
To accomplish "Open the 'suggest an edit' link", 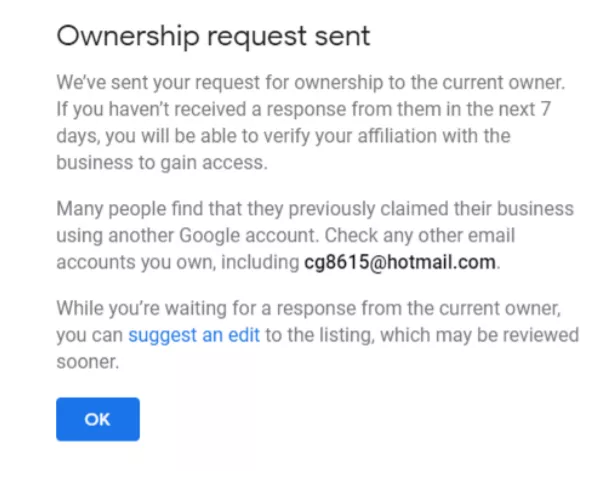I will [194, 335].
